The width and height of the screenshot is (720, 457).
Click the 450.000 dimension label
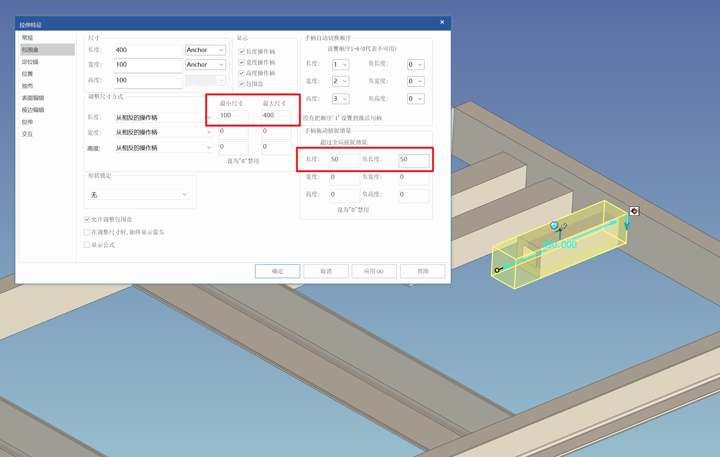click(x=560, y=244)
